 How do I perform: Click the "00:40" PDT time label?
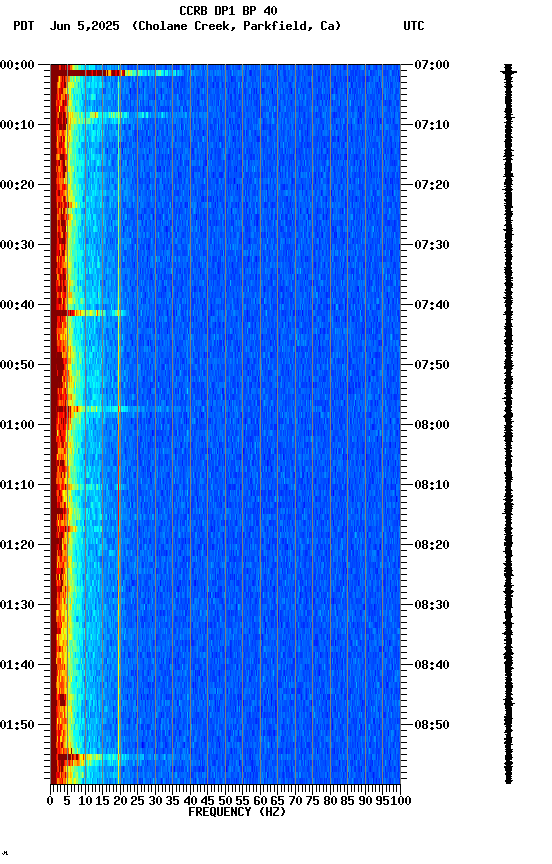point(17,305)
